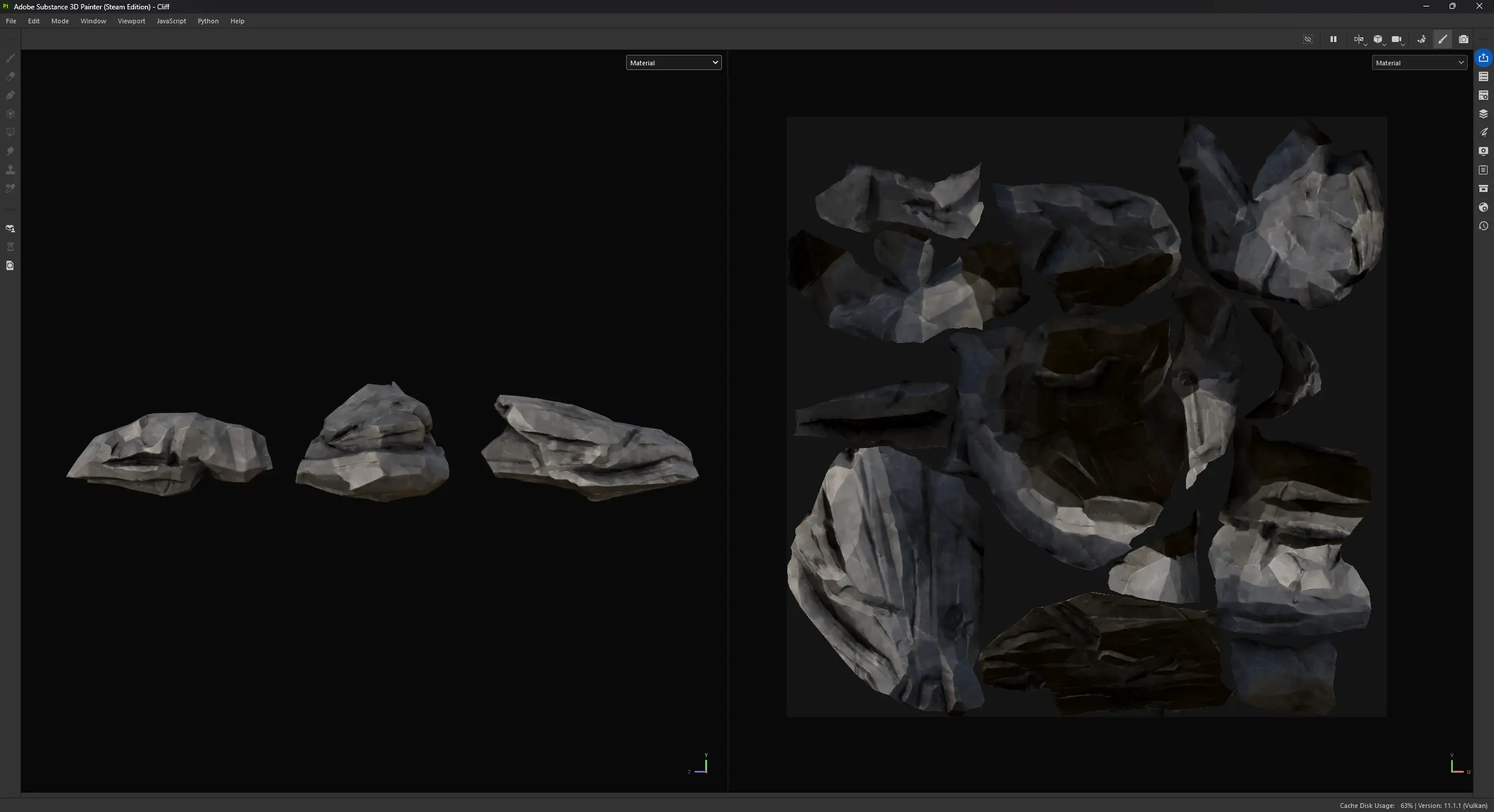Open the Texture Set List panel
The height and width of the screenshot is (812, 1494).
coord(1483,76)
